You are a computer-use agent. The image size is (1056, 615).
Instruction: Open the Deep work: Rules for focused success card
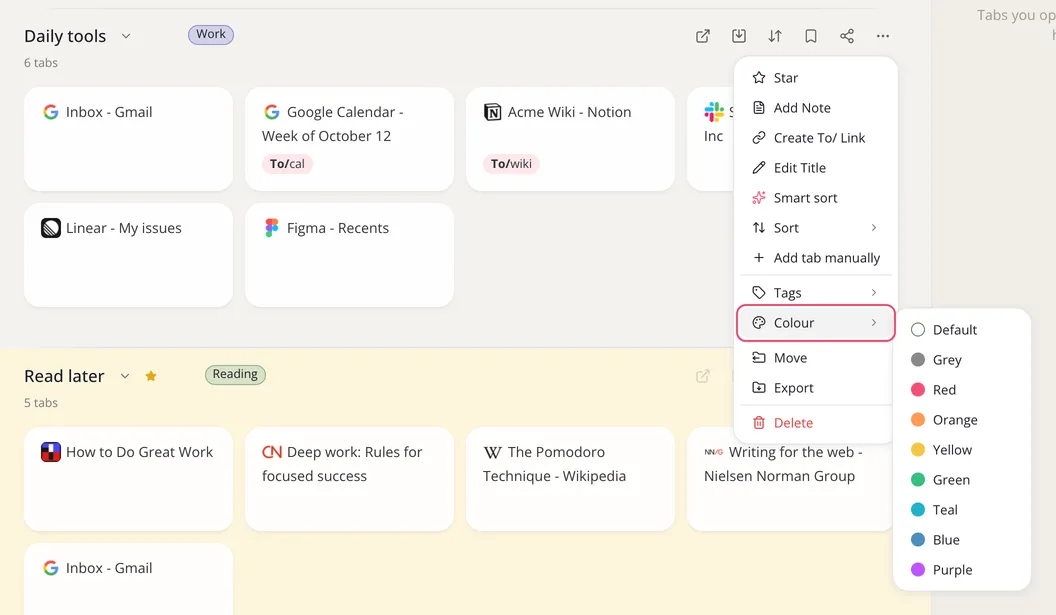(350, 479)
